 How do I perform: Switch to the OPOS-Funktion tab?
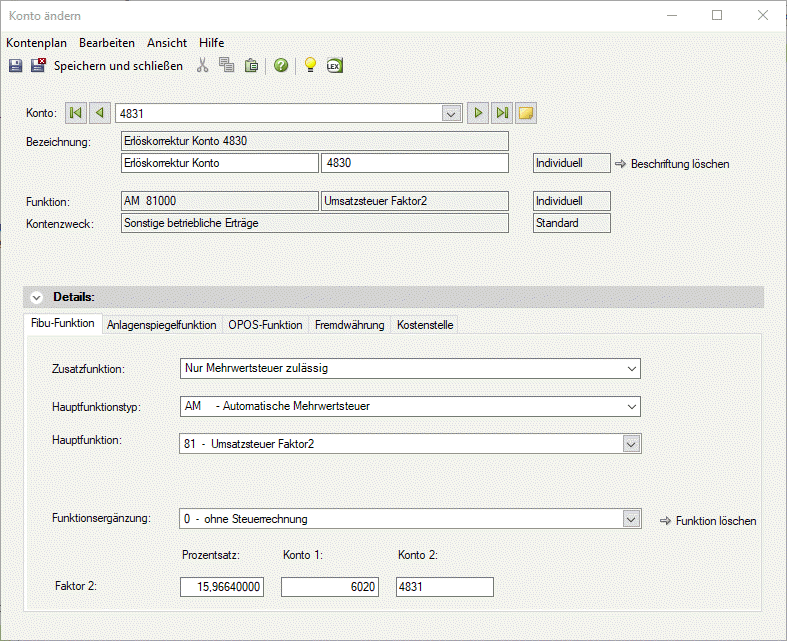click(x=265, y=325)
